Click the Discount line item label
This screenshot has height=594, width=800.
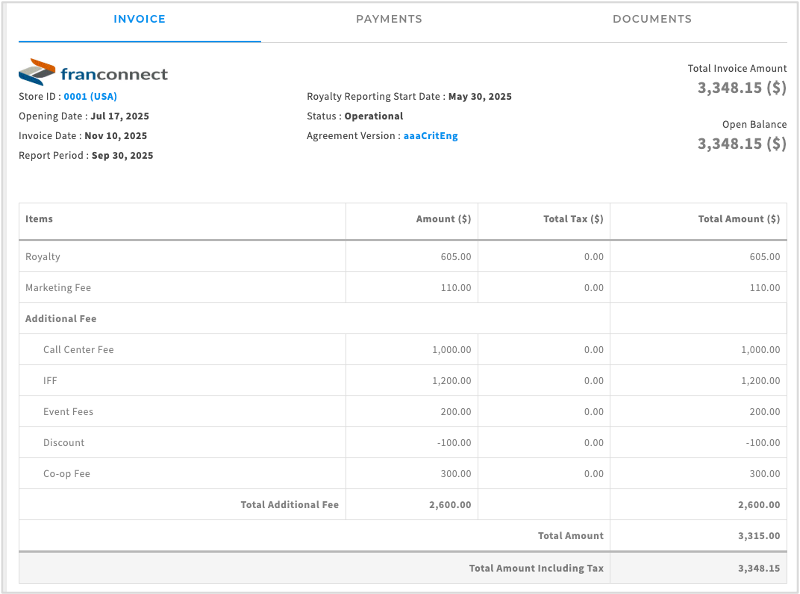[x=64, y=443]
